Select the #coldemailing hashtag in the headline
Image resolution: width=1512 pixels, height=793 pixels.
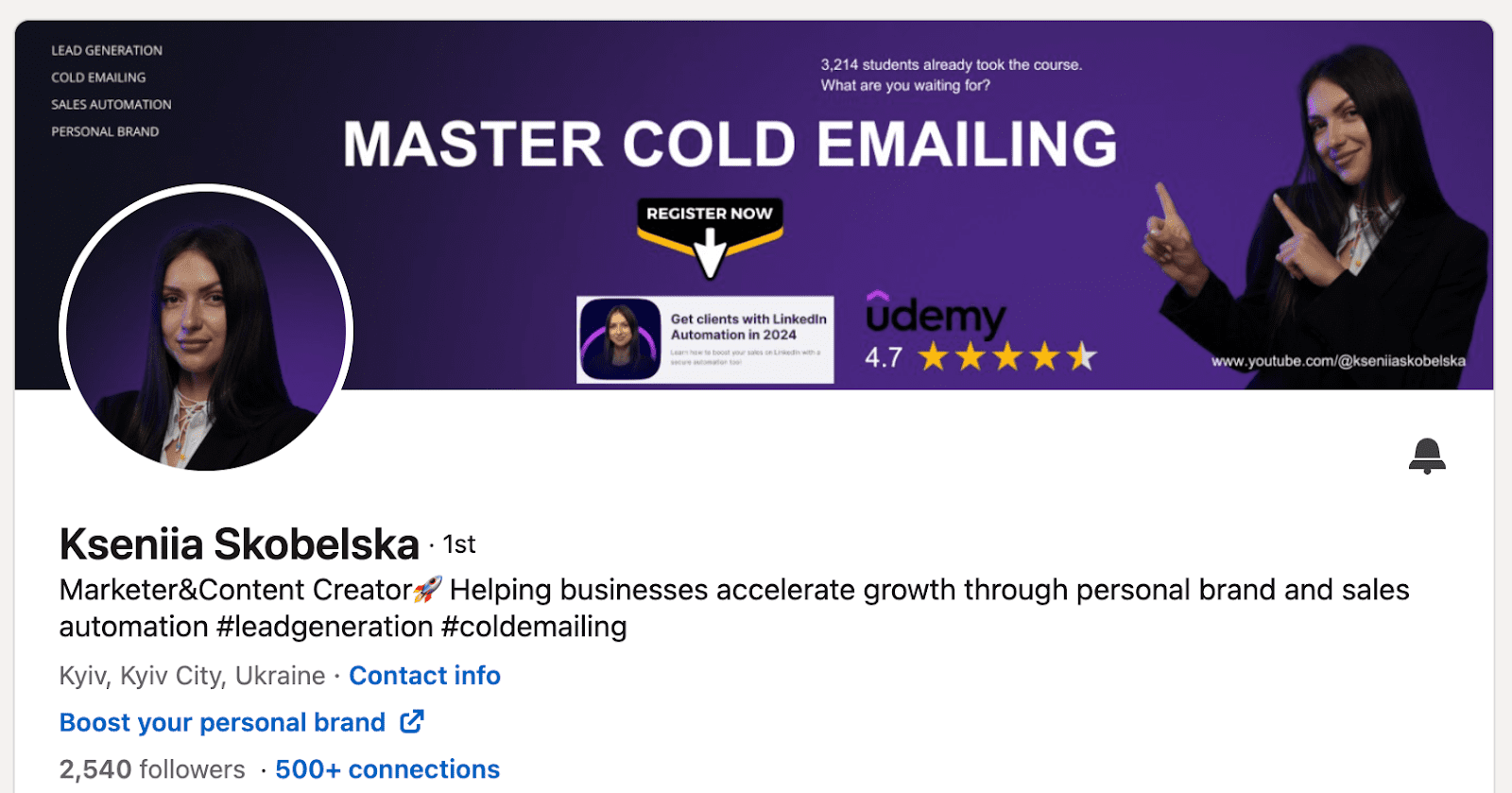[x=534, y=627]
